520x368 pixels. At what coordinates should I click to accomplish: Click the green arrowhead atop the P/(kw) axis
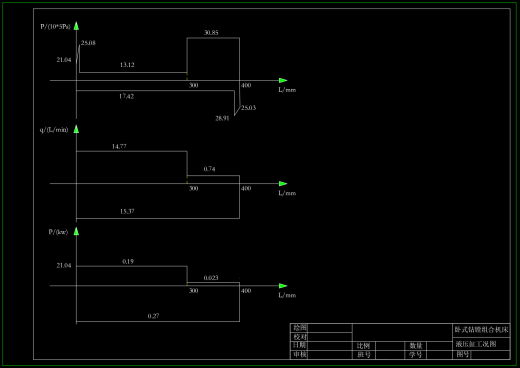pos(76,231)
